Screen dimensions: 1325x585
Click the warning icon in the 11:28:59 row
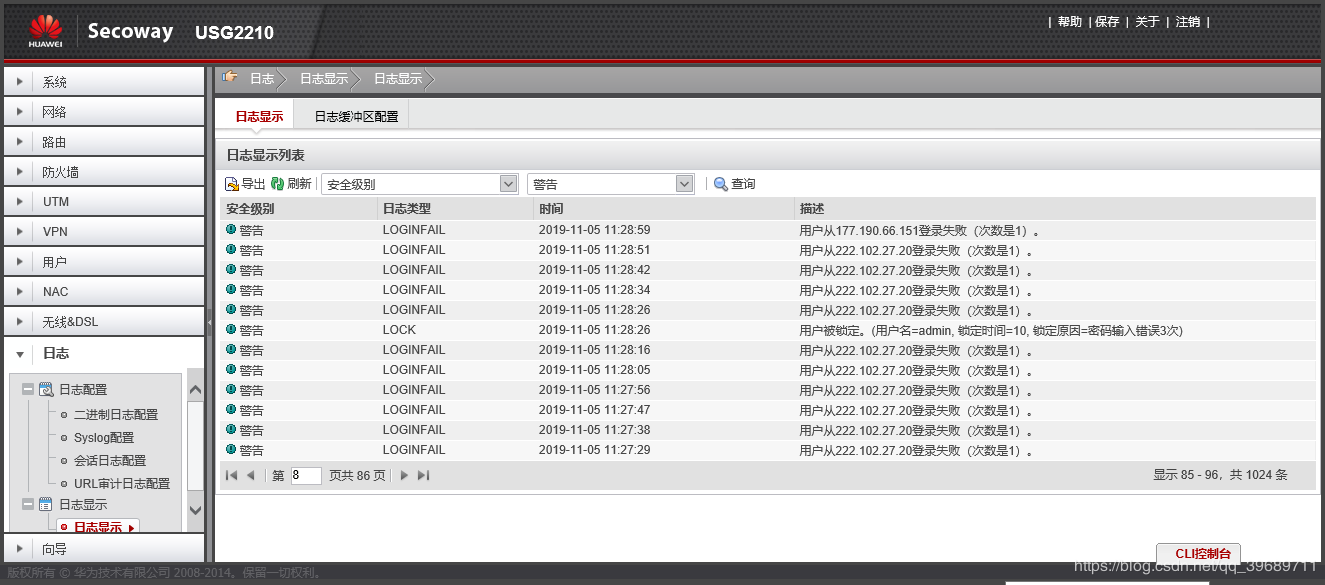point(231,230)
